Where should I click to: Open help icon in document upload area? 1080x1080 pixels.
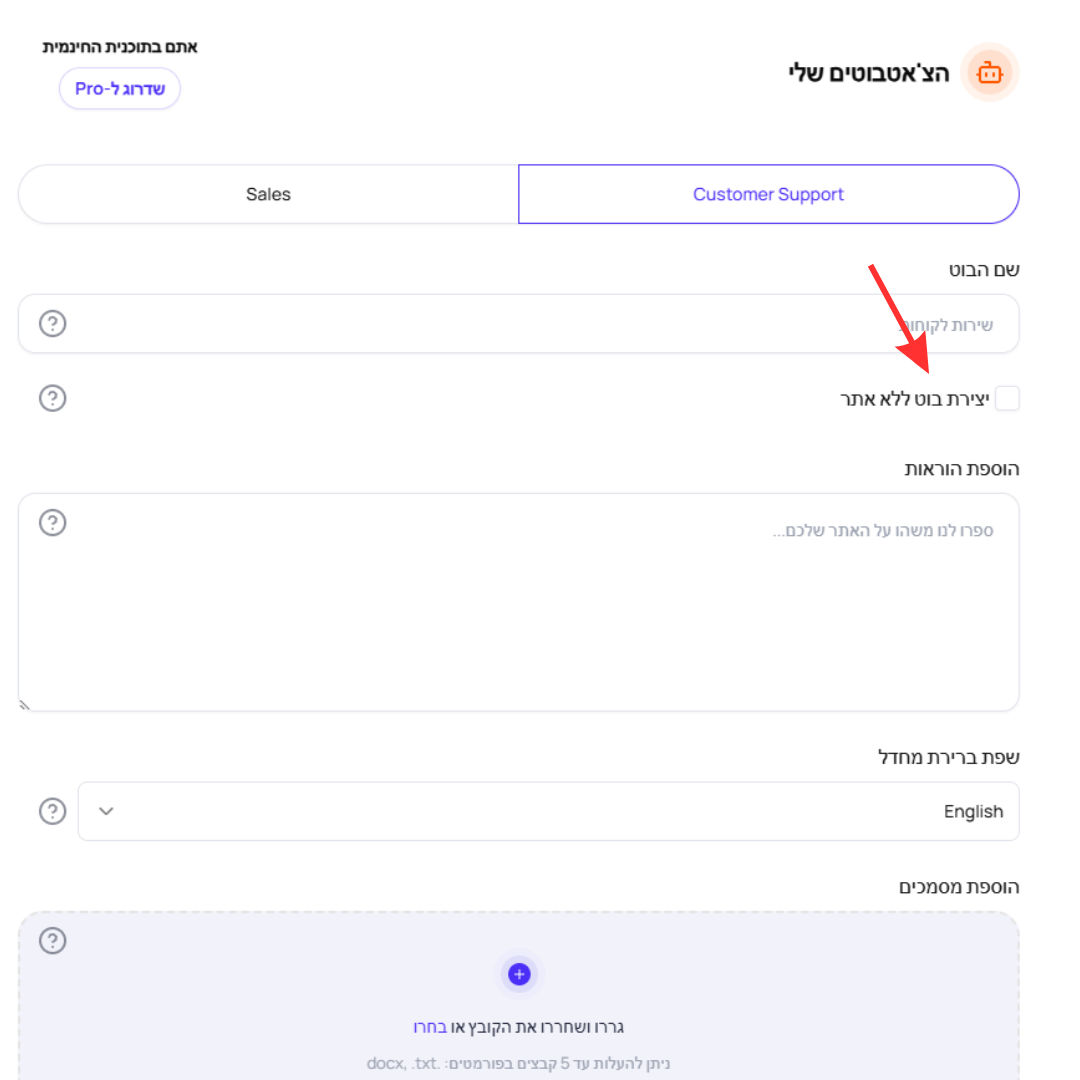click(x=52, y=940)
